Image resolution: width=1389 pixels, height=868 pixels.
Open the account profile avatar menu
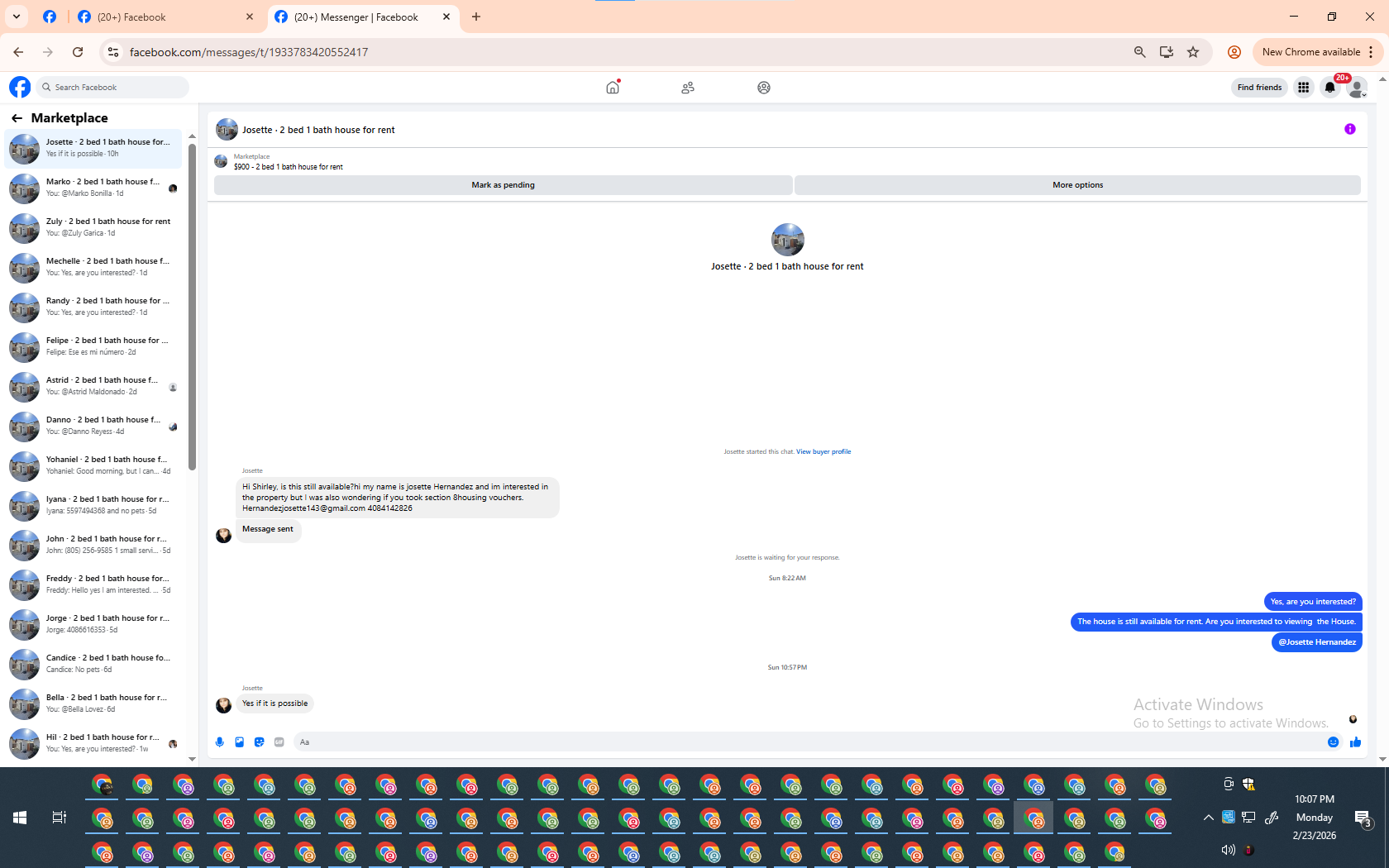pos(1357,87)
